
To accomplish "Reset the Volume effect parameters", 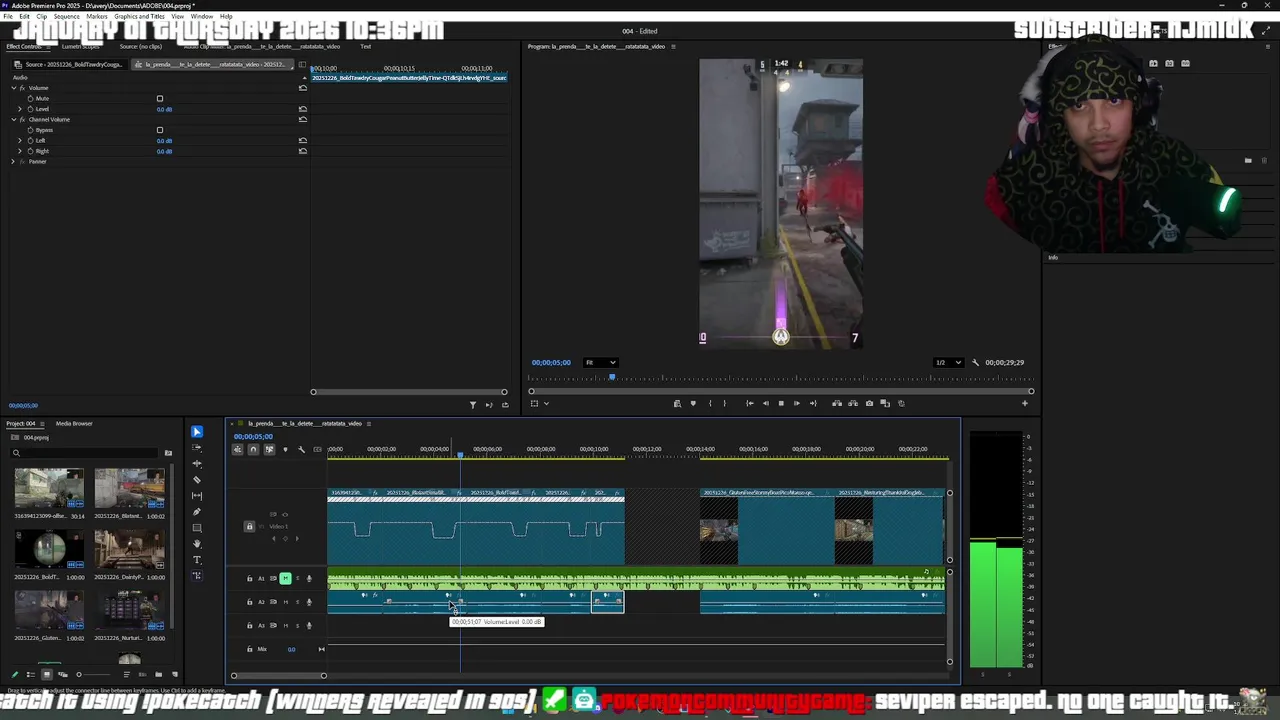I will pos(303,88).
